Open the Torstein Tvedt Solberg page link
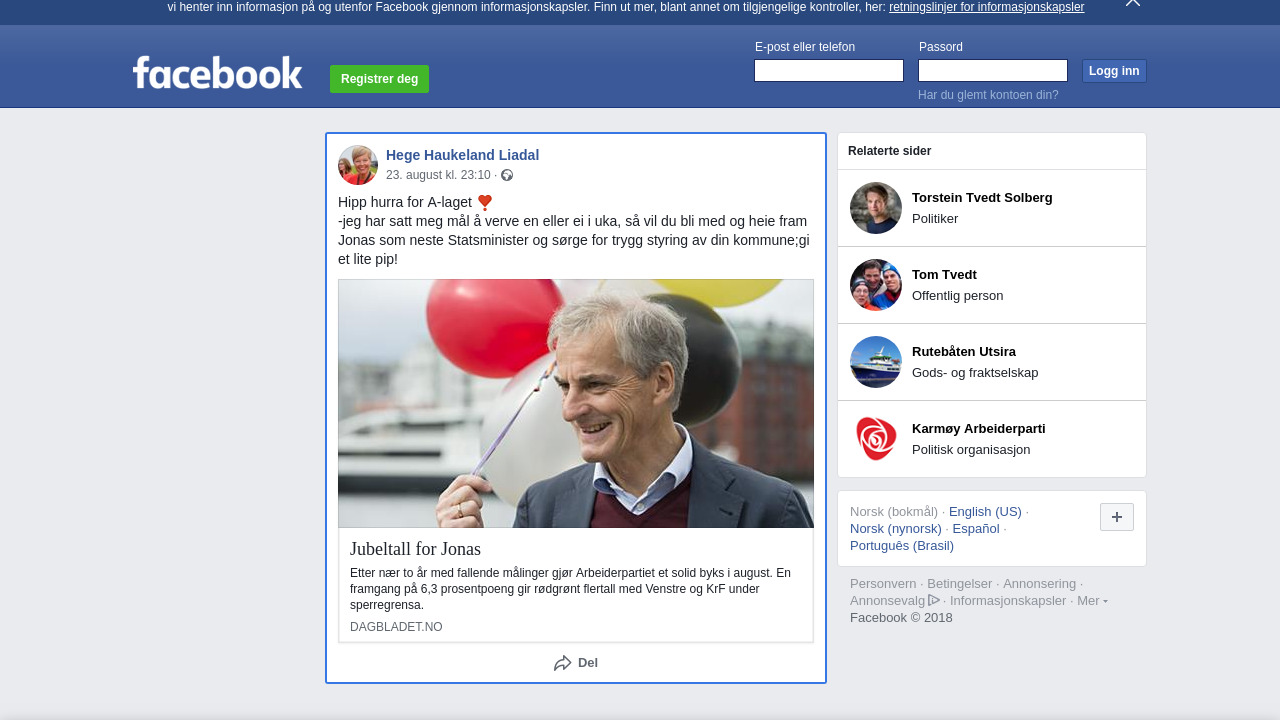The image size is (1280, 720). (982, 198)
